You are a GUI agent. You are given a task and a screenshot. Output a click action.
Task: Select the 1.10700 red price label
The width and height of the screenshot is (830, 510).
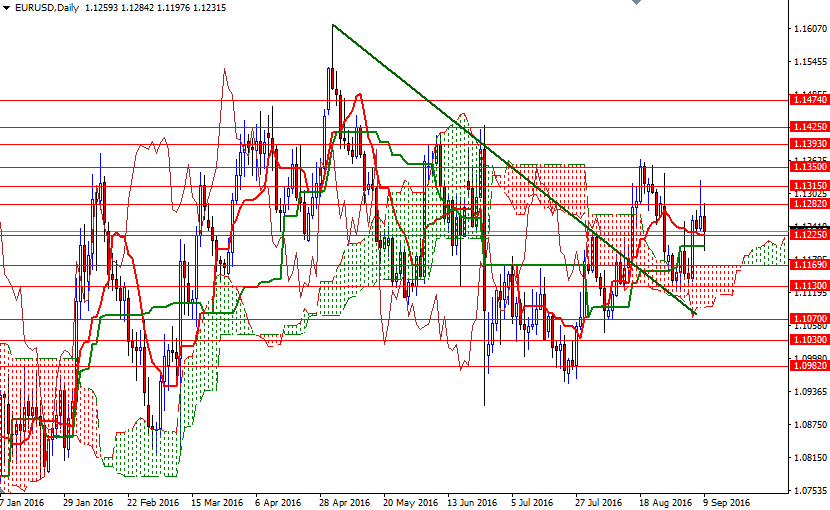click(x=808, y=319)
